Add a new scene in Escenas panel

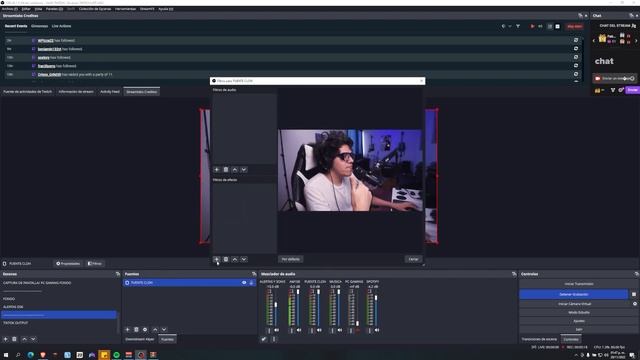coord(6,339)
